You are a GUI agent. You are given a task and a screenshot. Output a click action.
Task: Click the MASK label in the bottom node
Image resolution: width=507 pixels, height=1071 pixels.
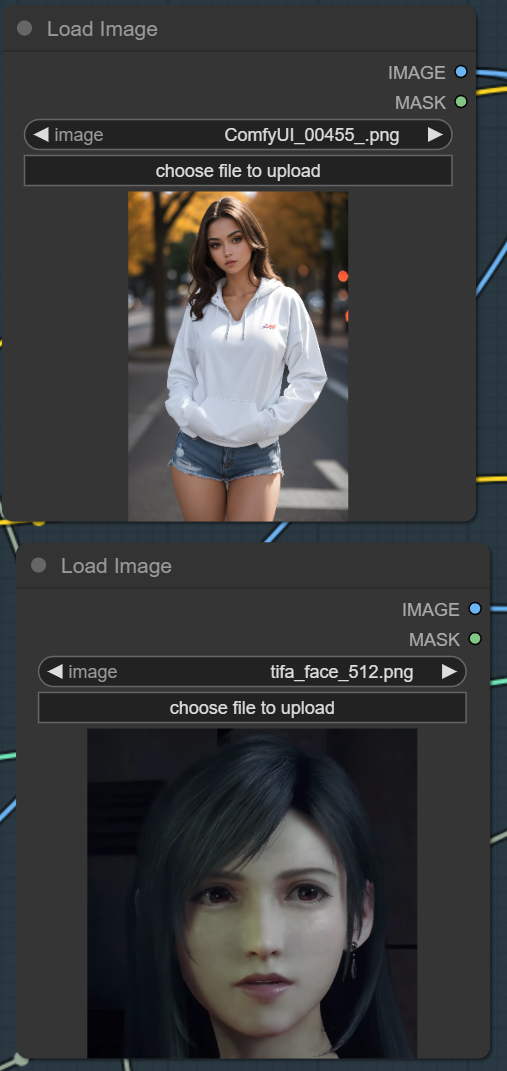[434, 639]
